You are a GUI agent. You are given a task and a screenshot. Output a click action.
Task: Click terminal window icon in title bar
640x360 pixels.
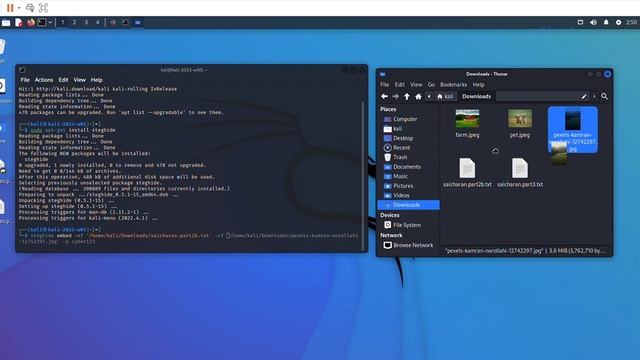click(22, 70)
